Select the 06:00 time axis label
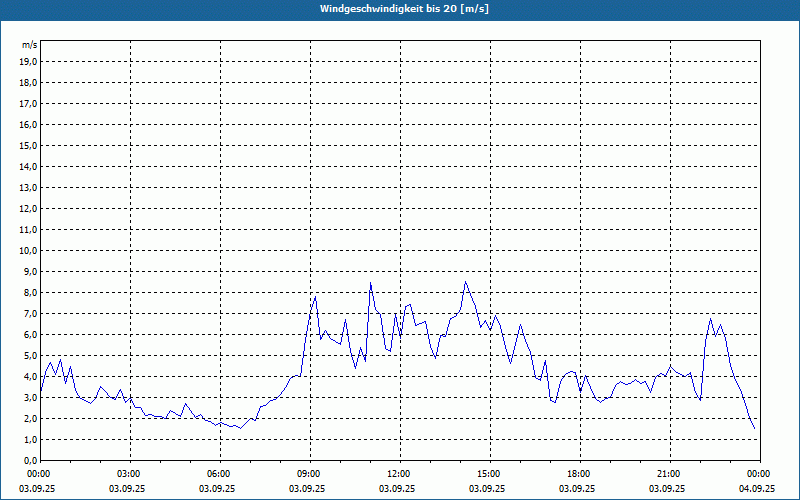Image resolution: width=800 pixels, height=500 pixels. [x=218, y=474]
